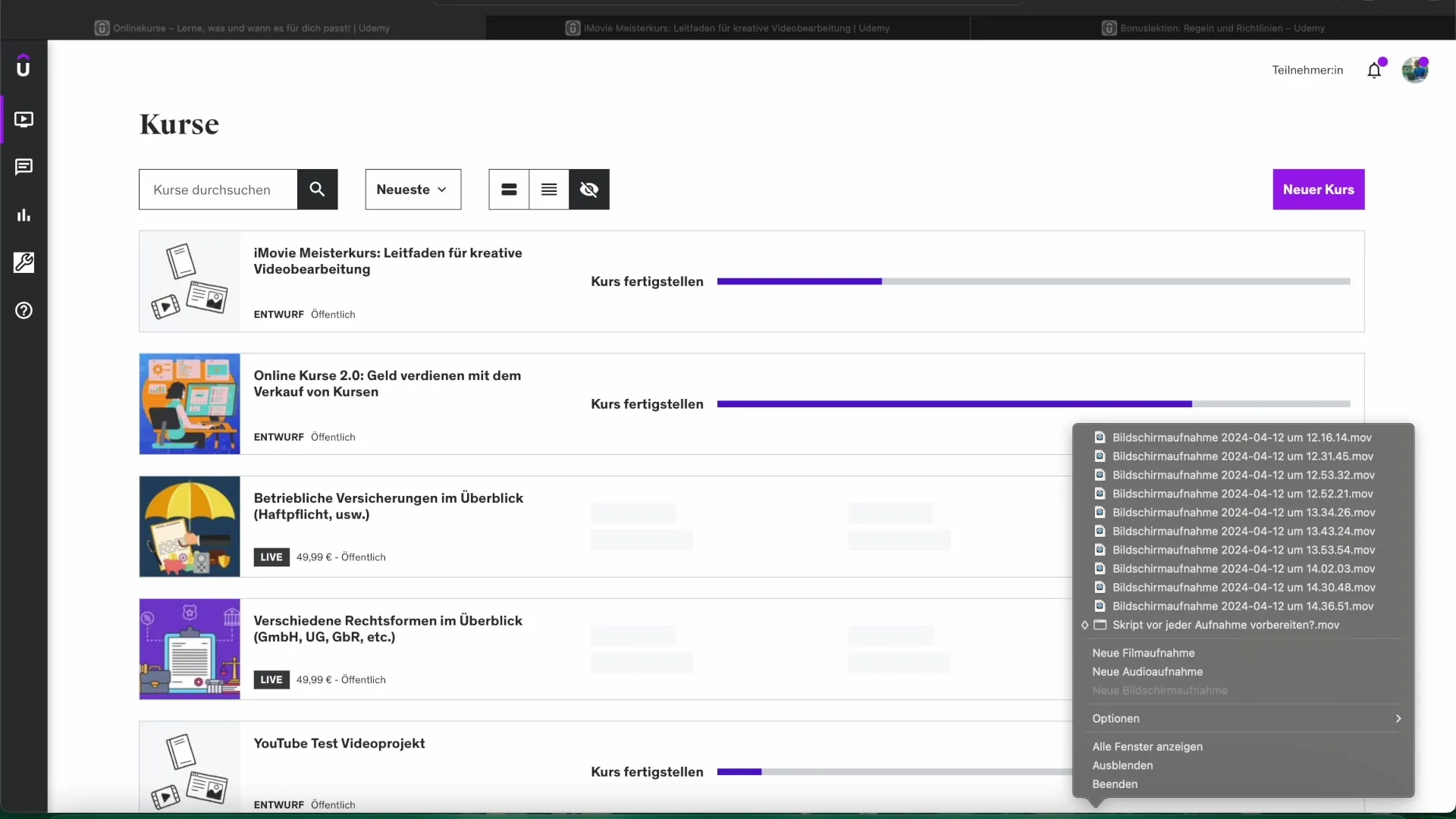Click the iMovie Meisterkurs placeholder thumbnail
The image size is (1456, 819).
[x=190, y=281]
